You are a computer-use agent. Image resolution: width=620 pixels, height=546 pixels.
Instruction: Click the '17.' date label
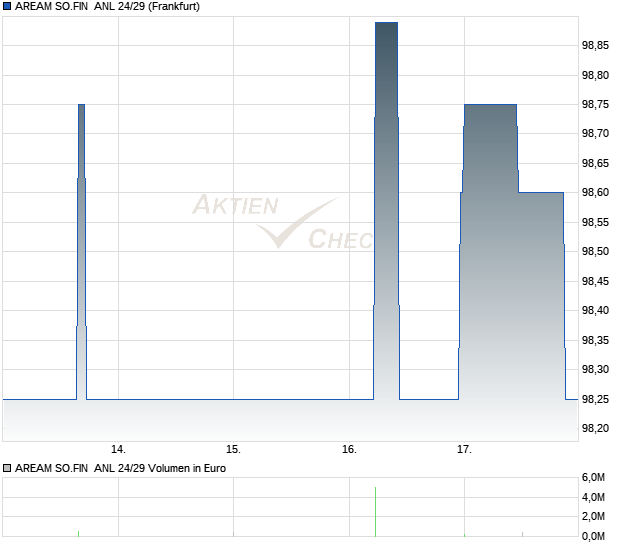464,449
